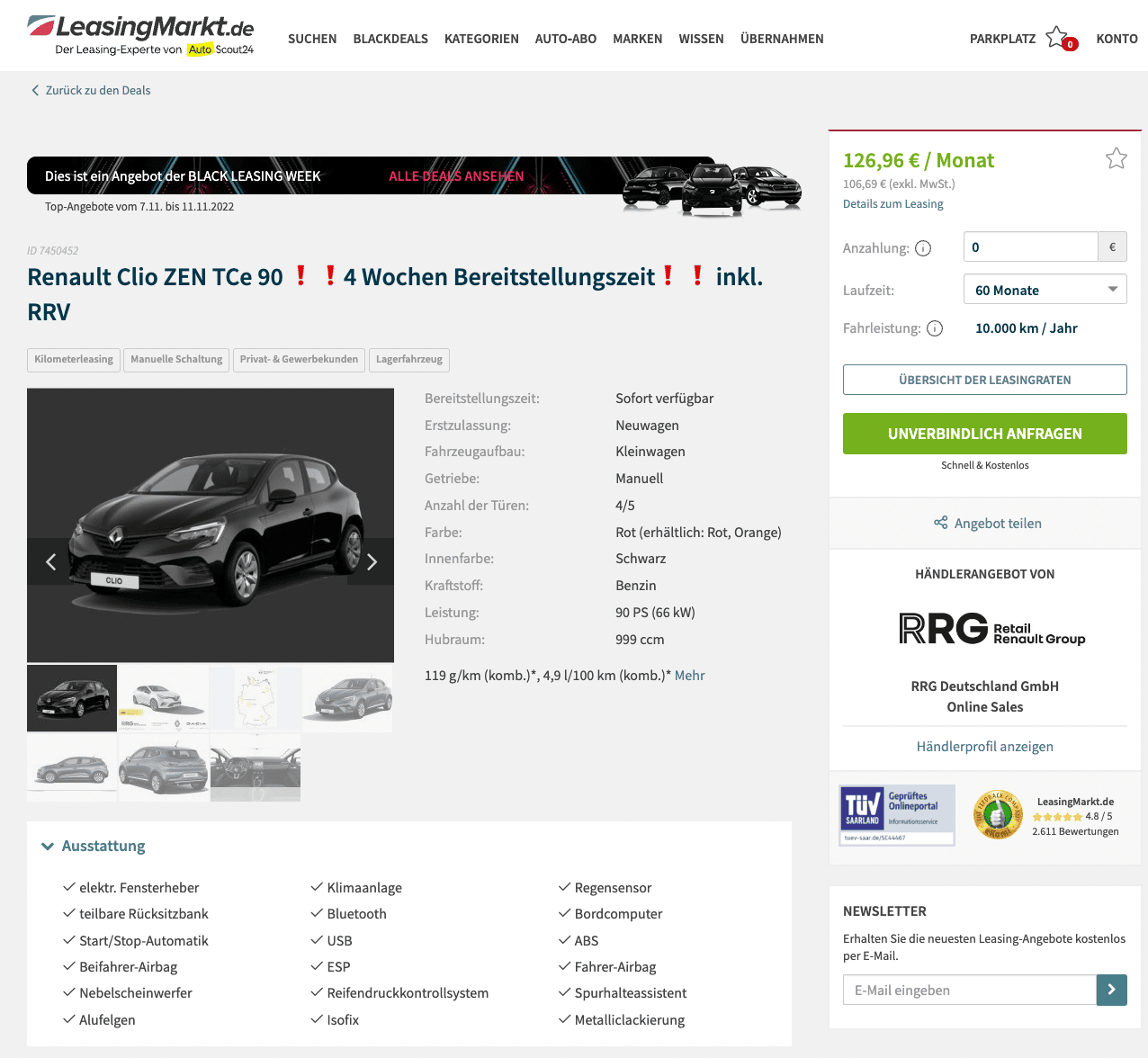Image resolution: width=1148 pixels, height=1058 pixels.
Task: Expand emissions details with Mehr link
Action: tap(690, 676)
